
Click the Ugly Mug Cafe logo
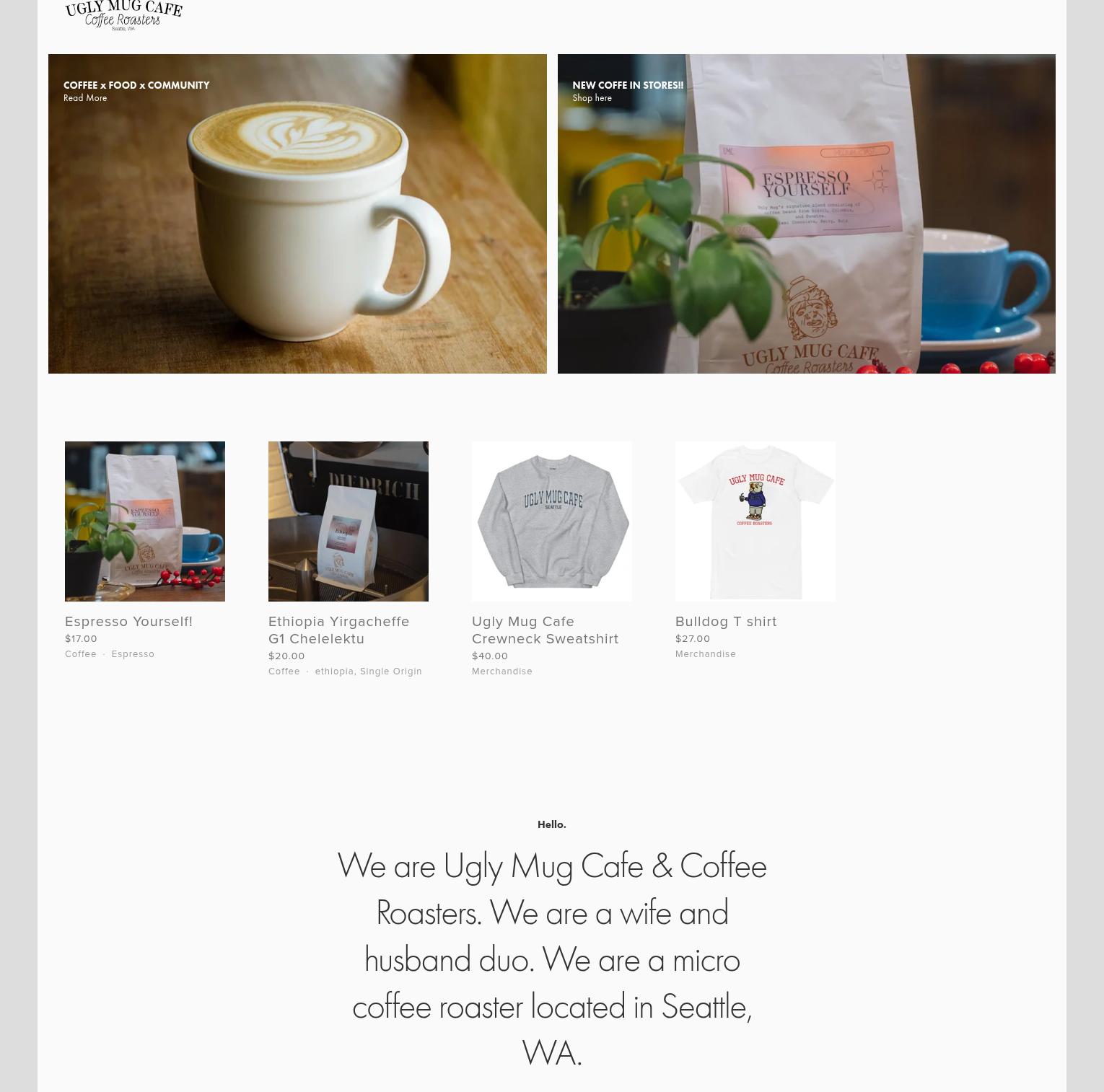coord(123,15)
